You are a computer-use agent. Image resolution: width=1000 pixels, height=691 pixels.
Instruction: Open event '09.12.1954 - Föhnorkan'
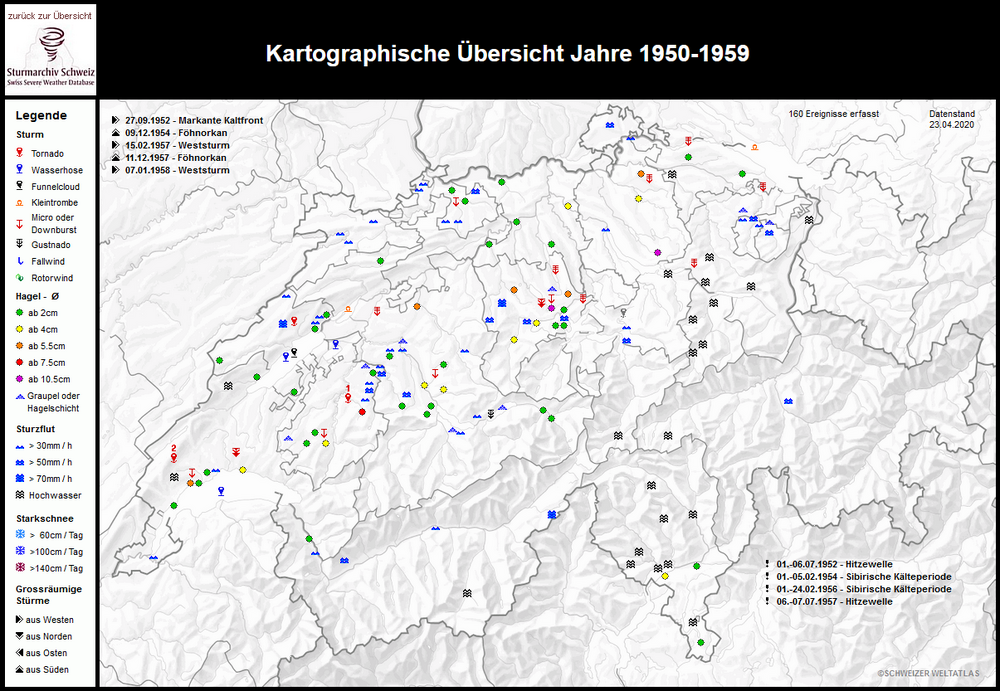(x=176, y=133)
